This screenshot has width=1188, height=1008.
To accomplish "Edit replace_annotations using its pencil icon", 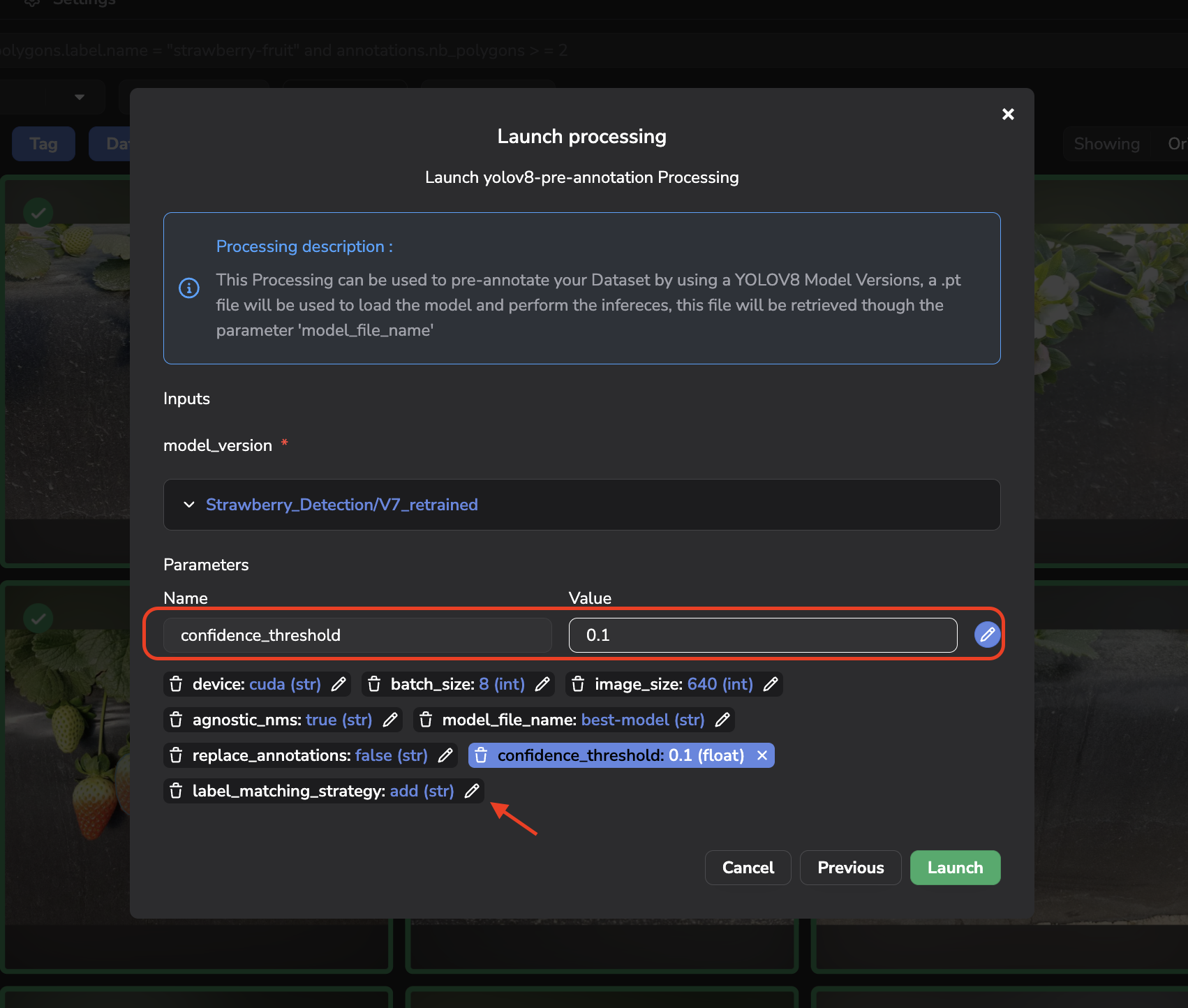I will click(445, 755).
